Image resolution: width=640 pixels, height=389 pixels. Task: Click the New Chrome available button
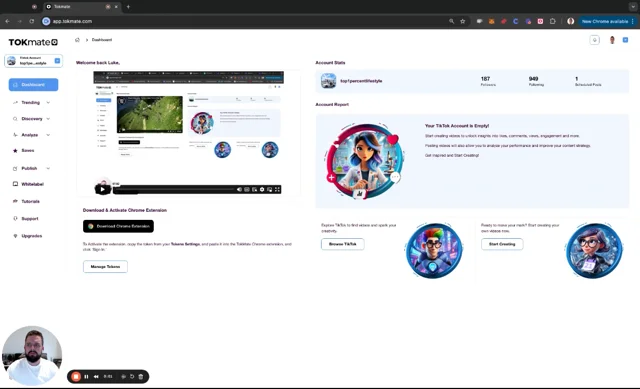point(607,21)
